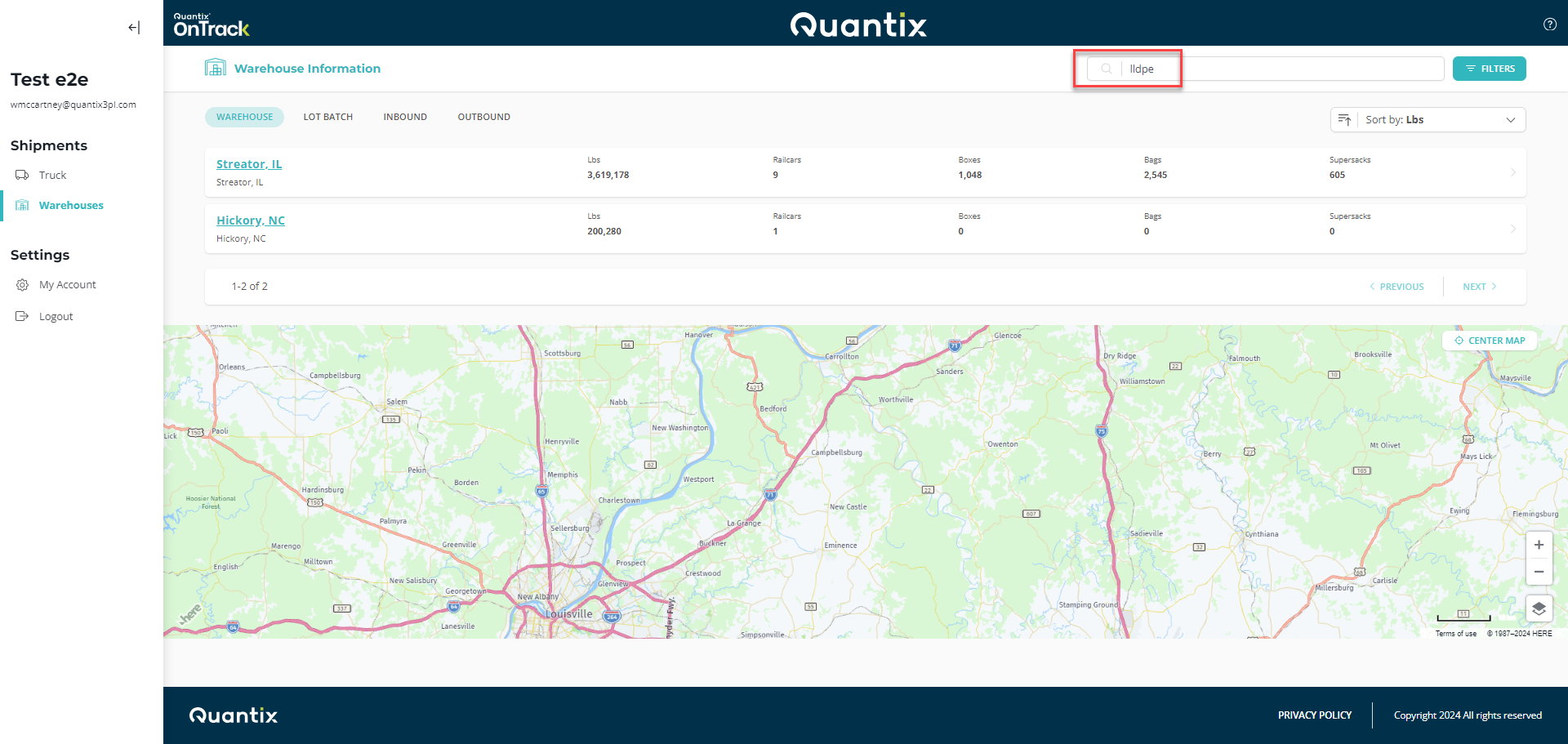Select the Outbound tab
The height and width of the screenshot is (744, 1568).
click(483, 118)
